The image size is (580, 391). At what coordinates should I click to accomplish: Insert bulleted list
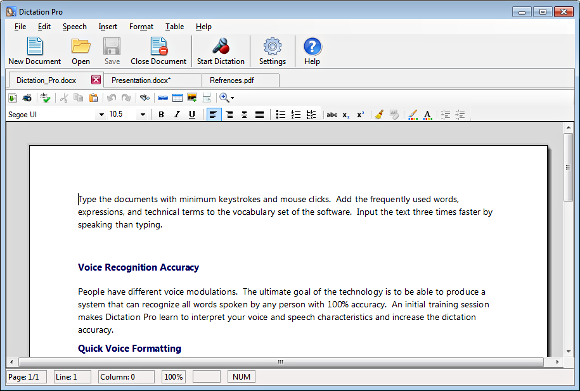(x=280, y=115)
